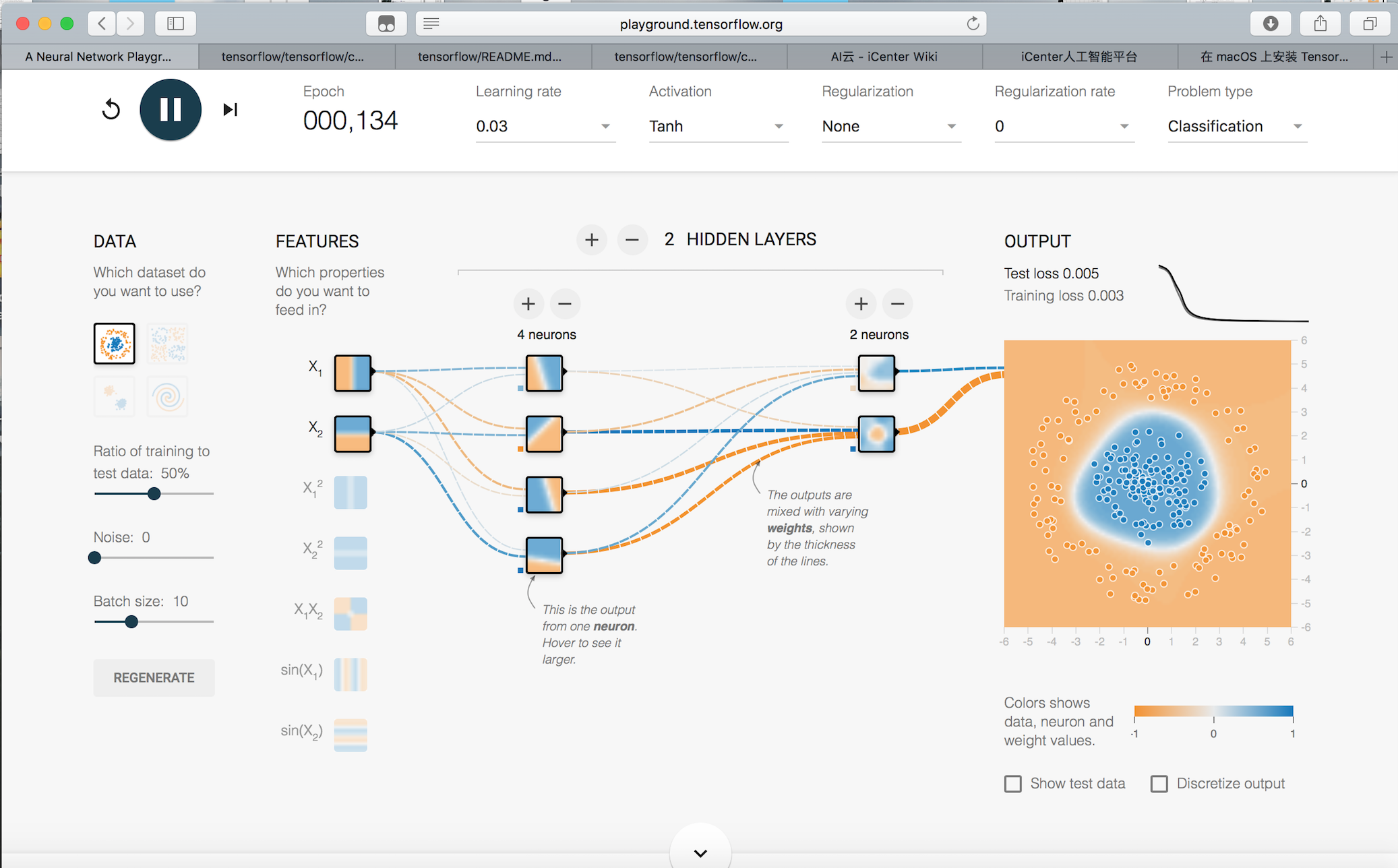Open the Learning rate dropdown

pyautogui.click(x=545, y=126)
